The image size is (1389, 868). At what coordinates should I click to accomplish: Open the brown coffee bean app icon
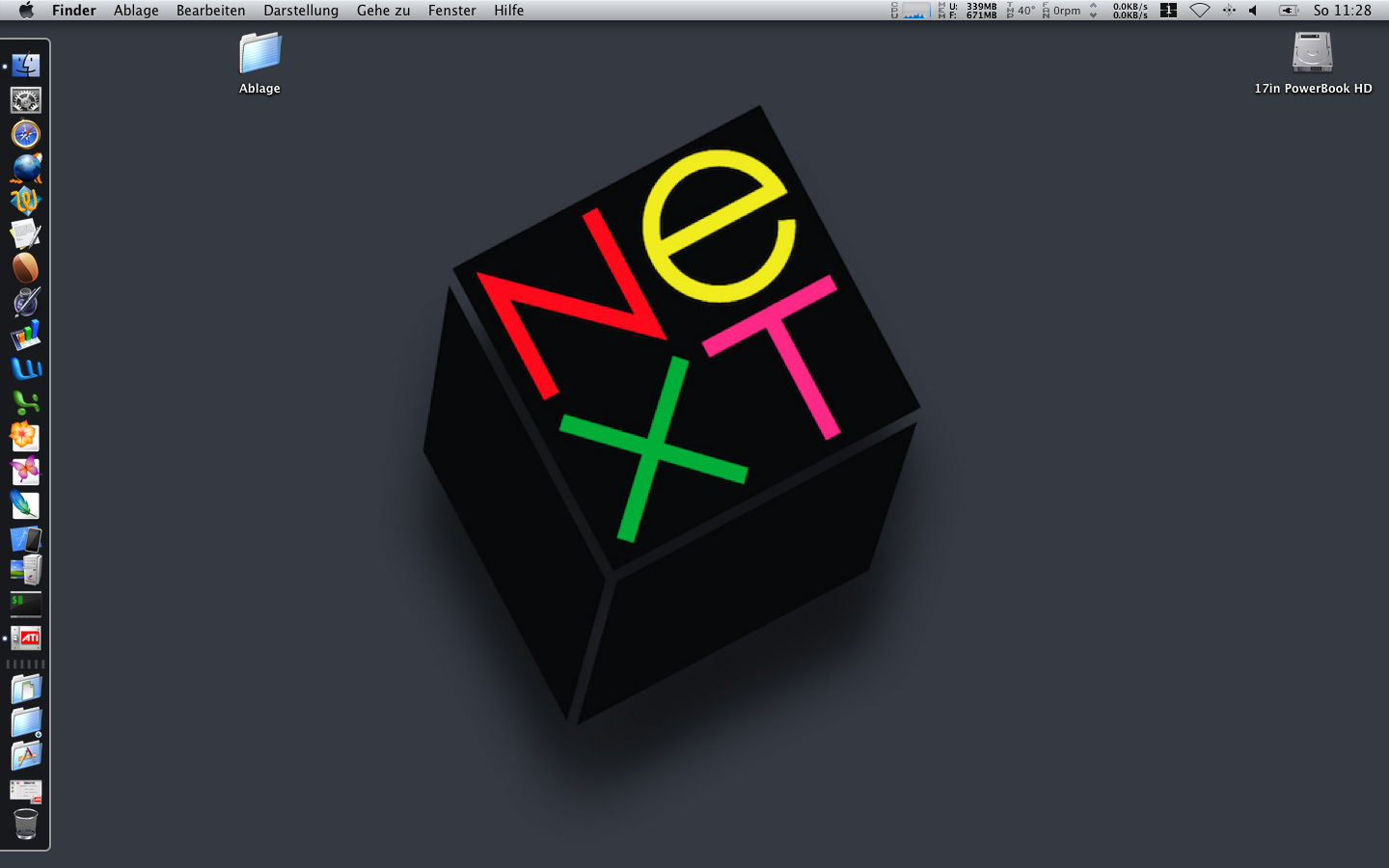point(26,268)
